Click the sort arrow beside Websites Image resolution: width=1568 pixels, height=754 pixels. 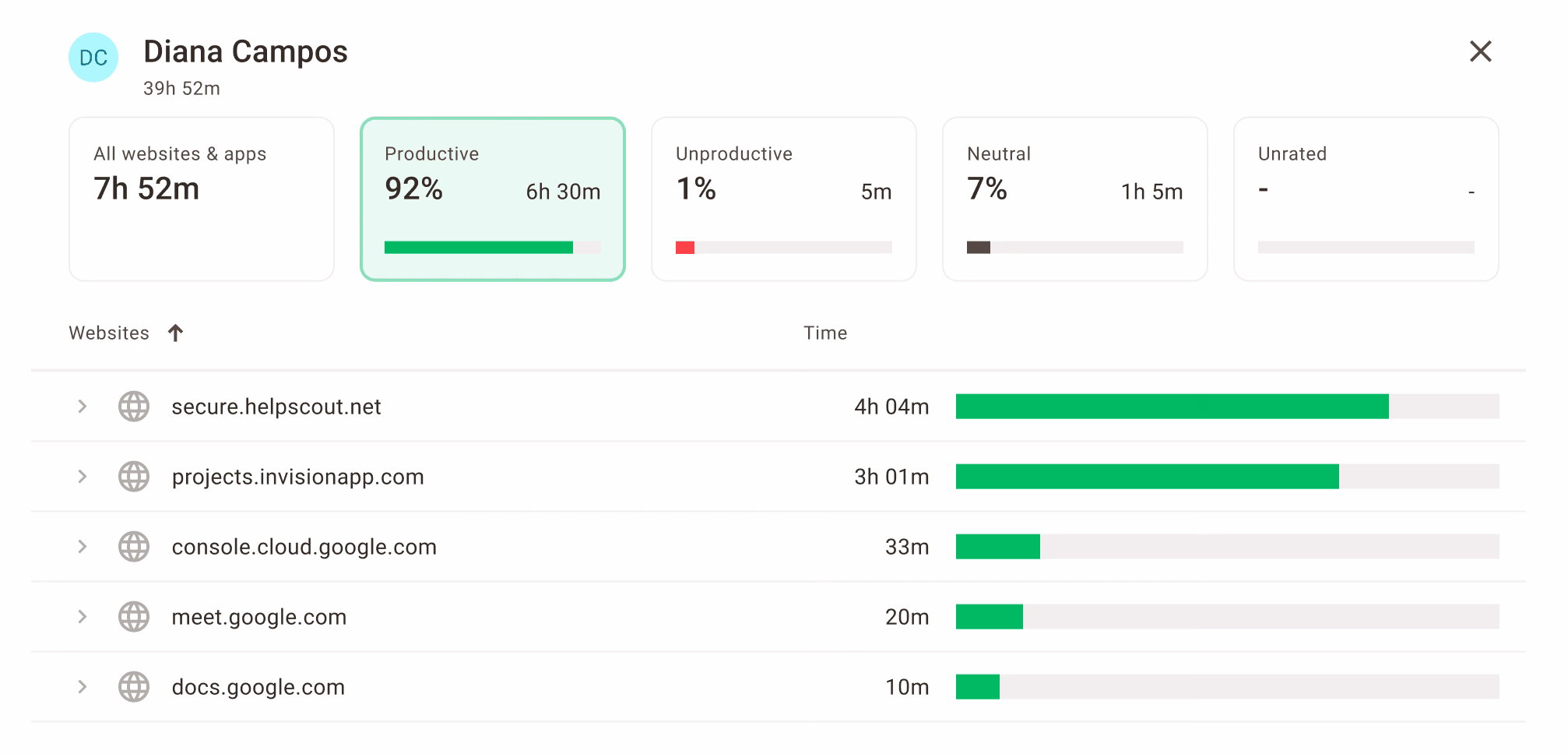click(175, 333)
